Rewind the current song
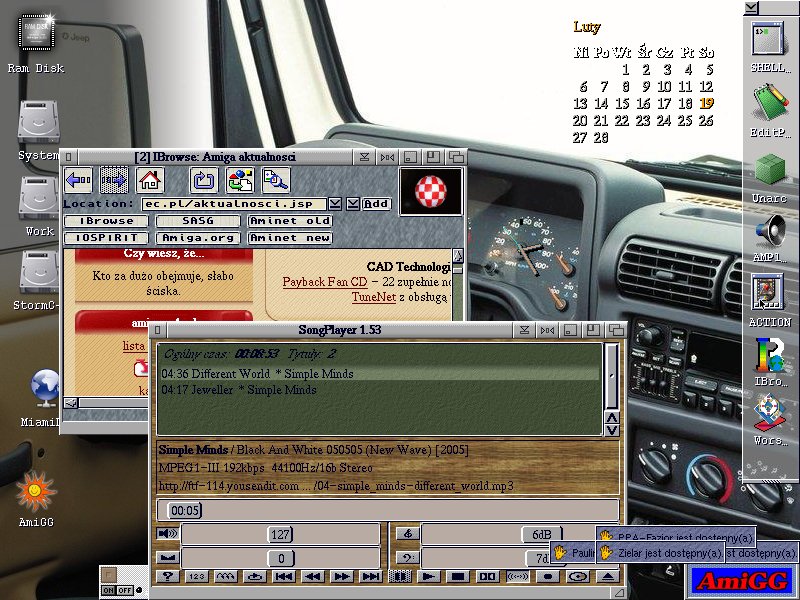 pos(313,577)
